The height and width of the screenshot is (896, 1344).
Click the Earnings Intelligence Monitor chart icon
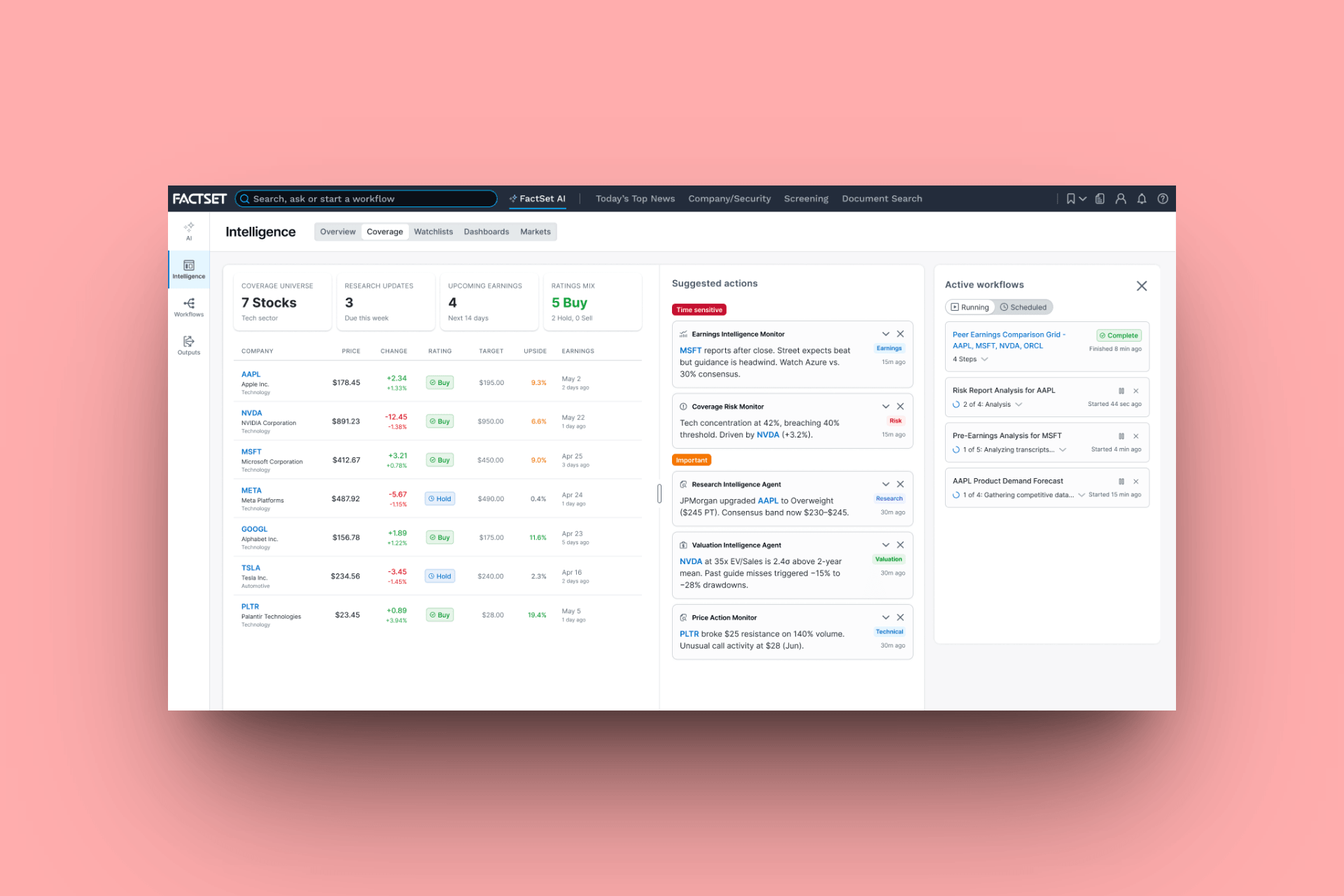[683, 335]
